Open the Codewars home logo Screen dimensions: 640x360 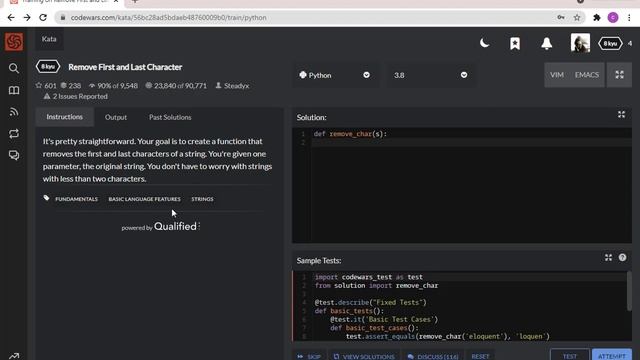tap(14, 42)
